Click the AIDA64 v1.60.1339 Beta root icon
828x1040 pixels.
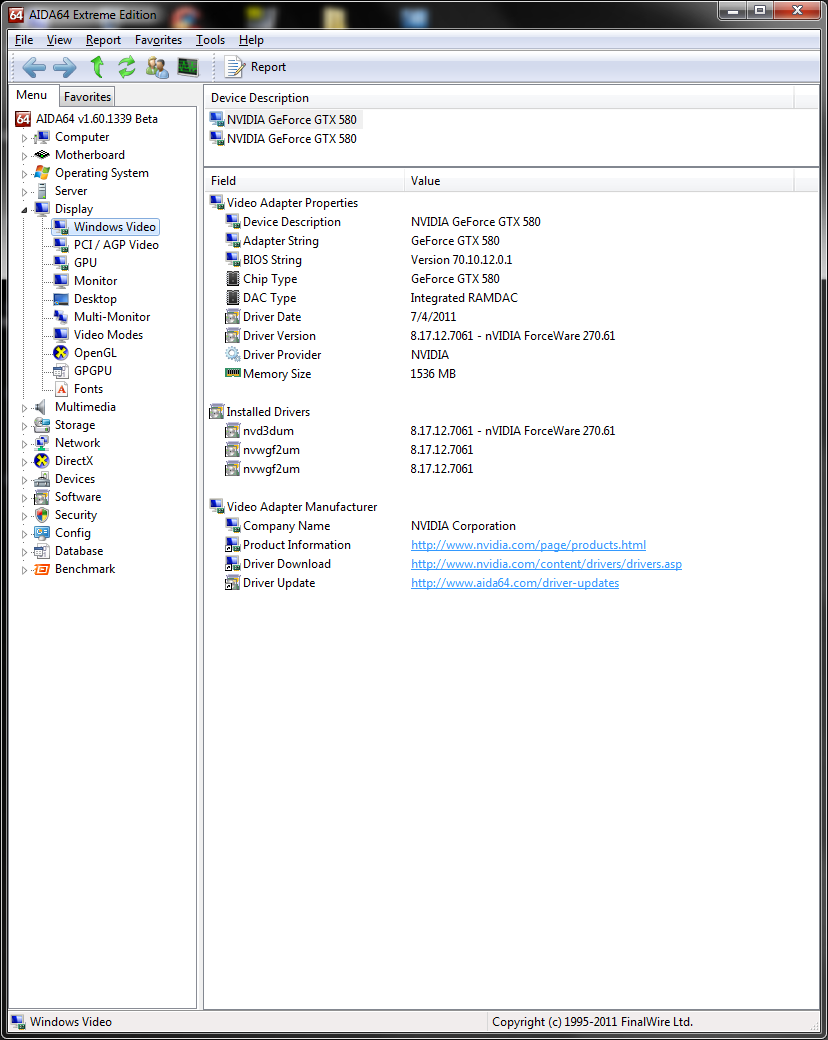pyautogui.click(x=23, y=119)
